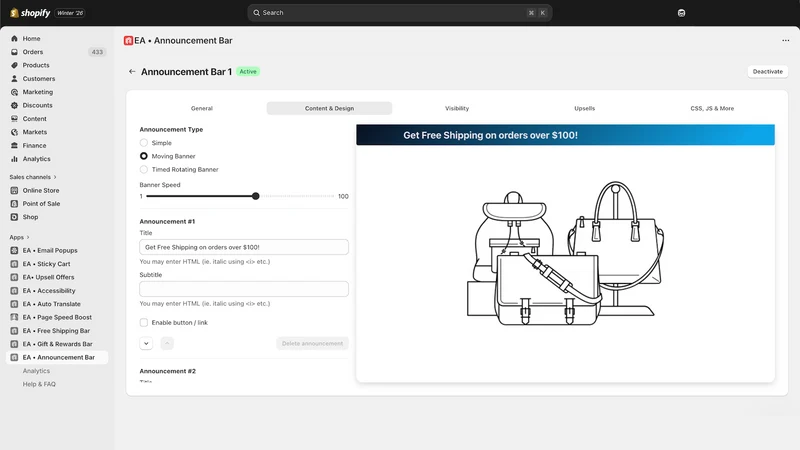Click the Online Store icon

[14, 190]
